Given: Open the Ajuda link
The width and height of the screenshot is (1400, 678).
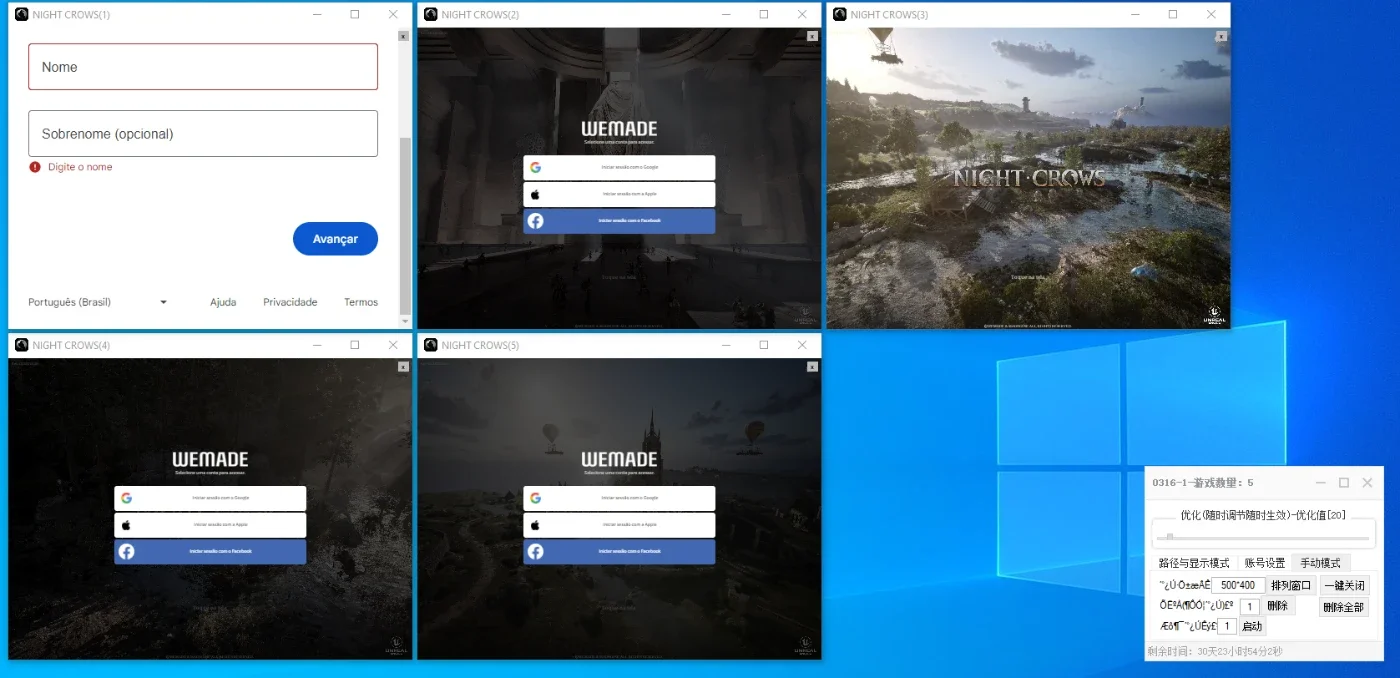Looking at the screenshot, I should (223, 302).
